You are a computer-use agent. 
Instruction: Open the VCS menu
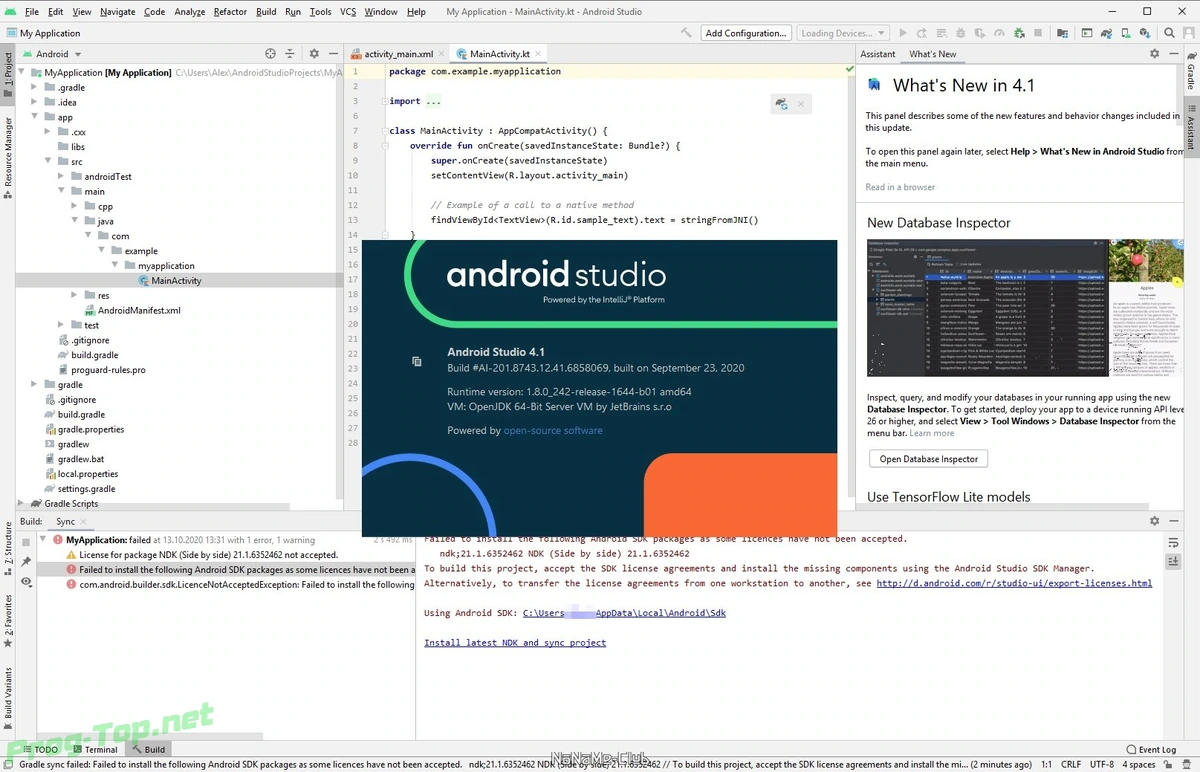tap(348, 12)
